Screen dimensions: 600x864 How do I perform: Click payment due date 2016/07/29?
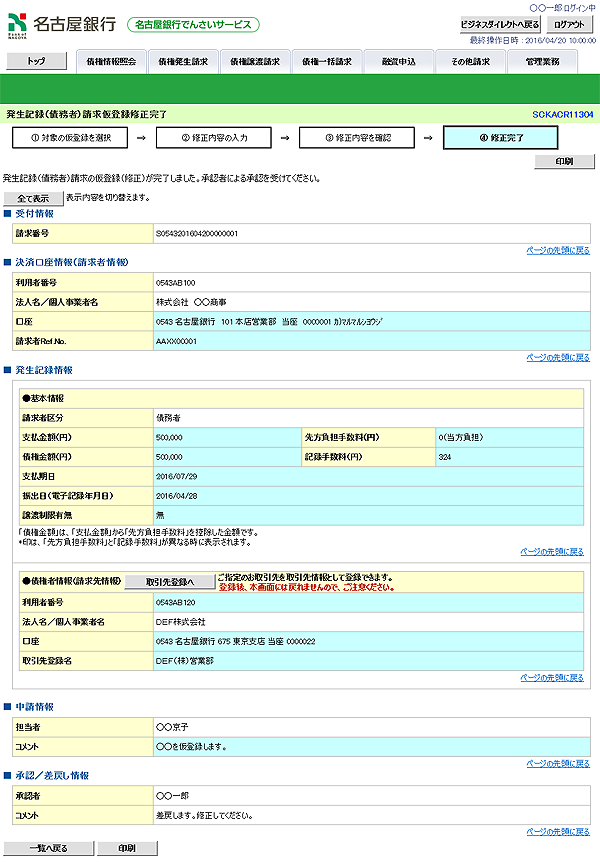(x=176, y=477)
